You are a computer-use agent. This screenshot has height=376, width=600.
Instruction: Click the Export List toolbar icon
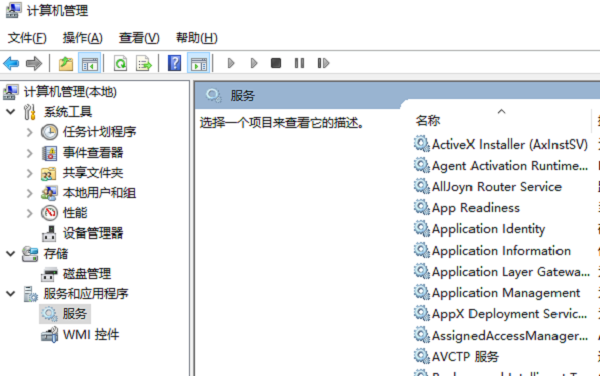click(x=144, y=63)
